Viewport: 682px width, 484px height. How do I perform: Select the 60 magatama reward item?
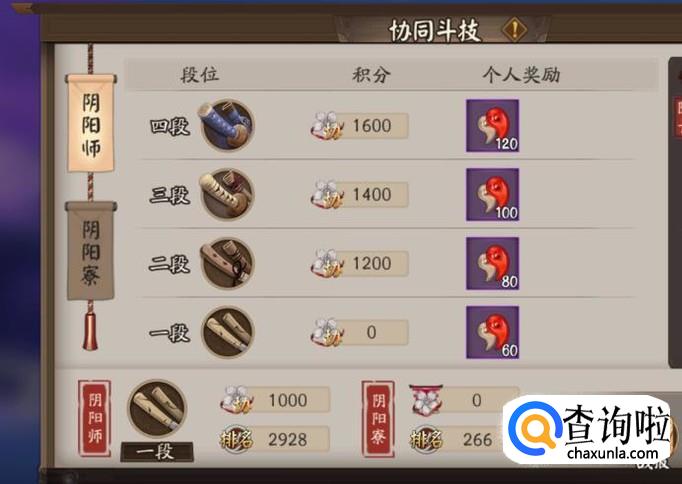[492, 332]
